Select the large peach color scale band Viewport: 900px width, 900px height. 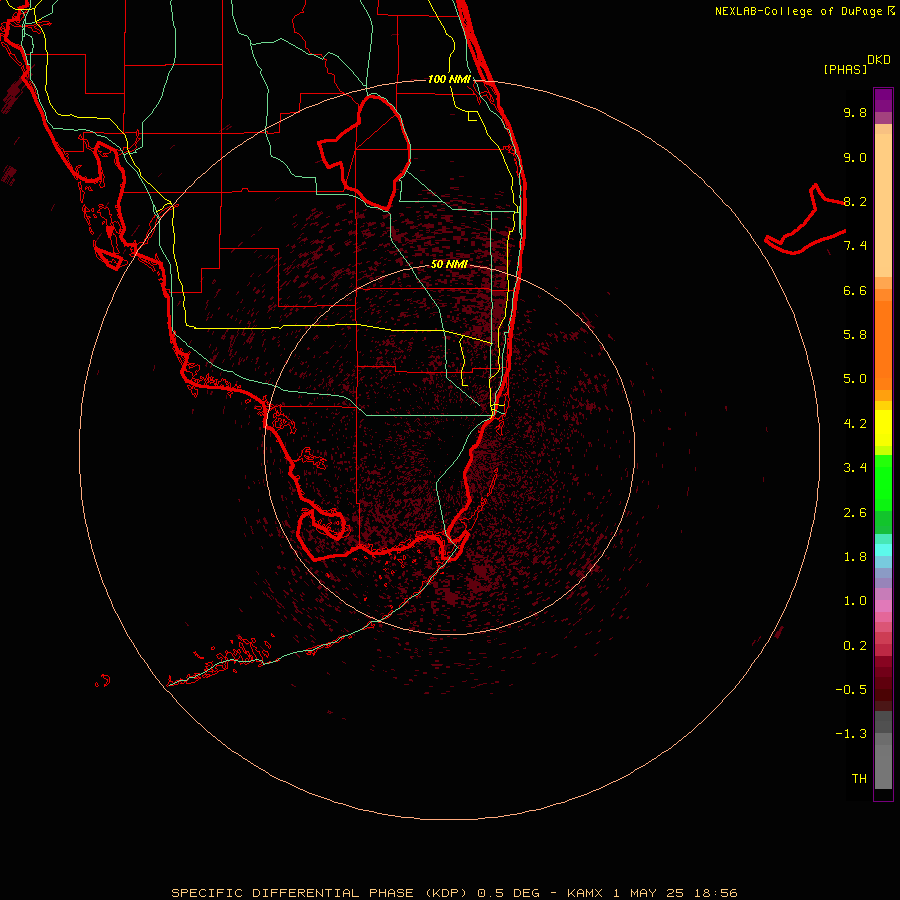pyautogui.click(x=883, y=205)
